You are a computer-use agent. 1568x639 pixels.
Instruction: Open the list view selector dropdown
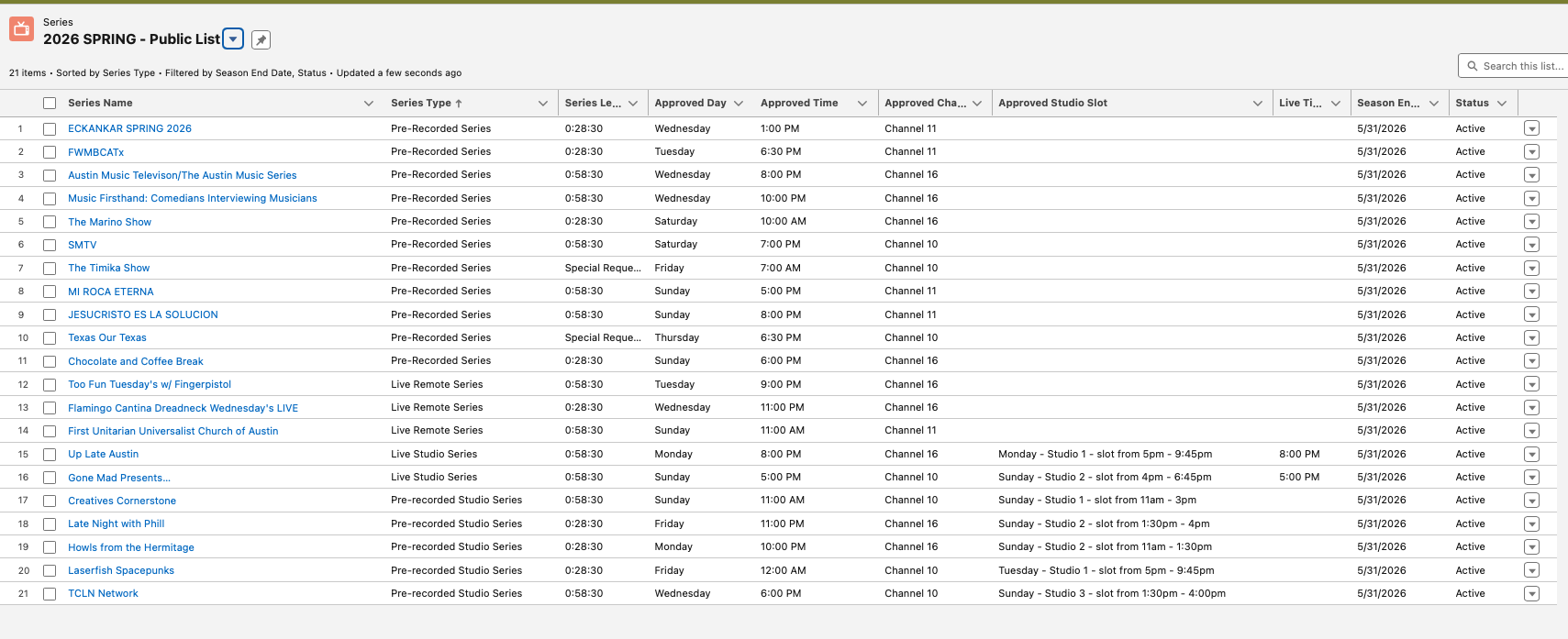[234, 39]
